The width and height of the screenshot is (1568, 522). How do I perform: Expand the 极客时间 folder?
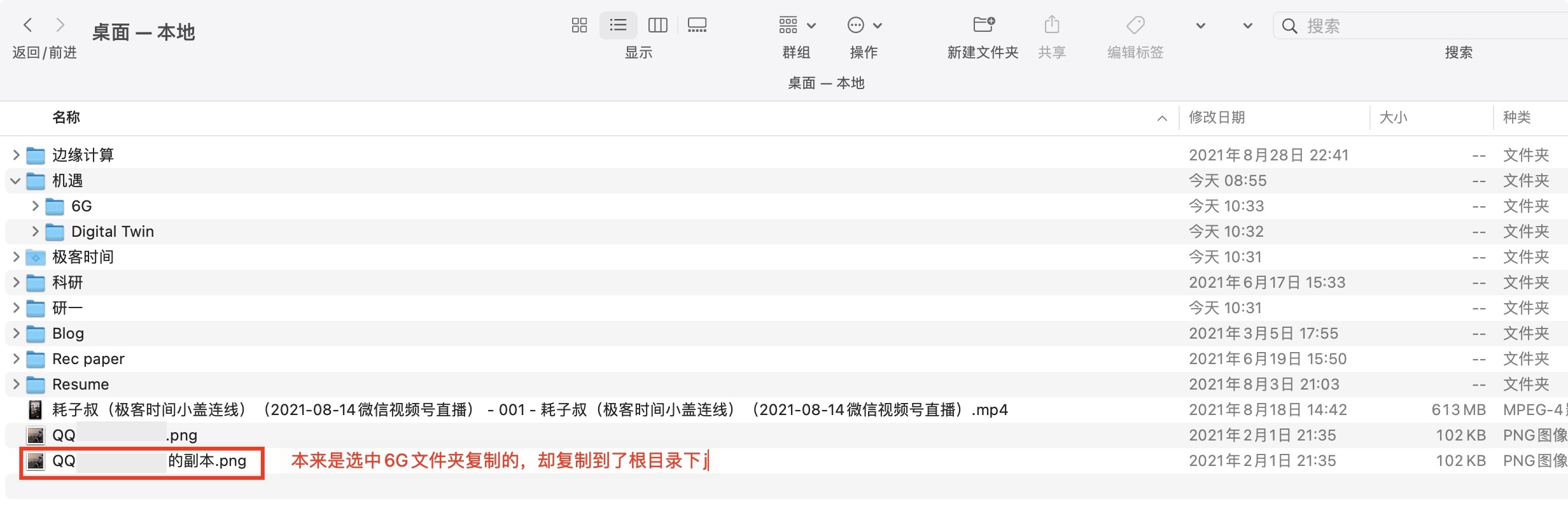tap(16, 257)
